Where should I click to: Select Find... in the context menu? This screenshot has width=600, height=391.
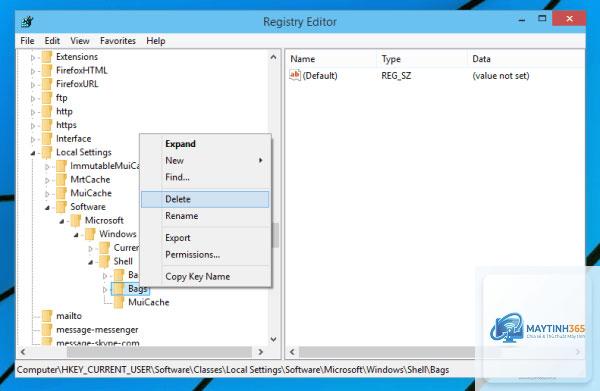[x=205, y=177]
